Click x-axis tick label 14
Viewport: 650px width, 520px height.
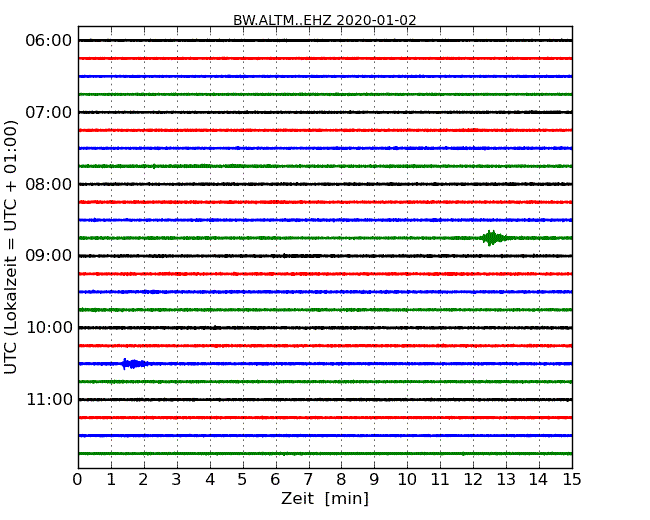coord(538,480)
